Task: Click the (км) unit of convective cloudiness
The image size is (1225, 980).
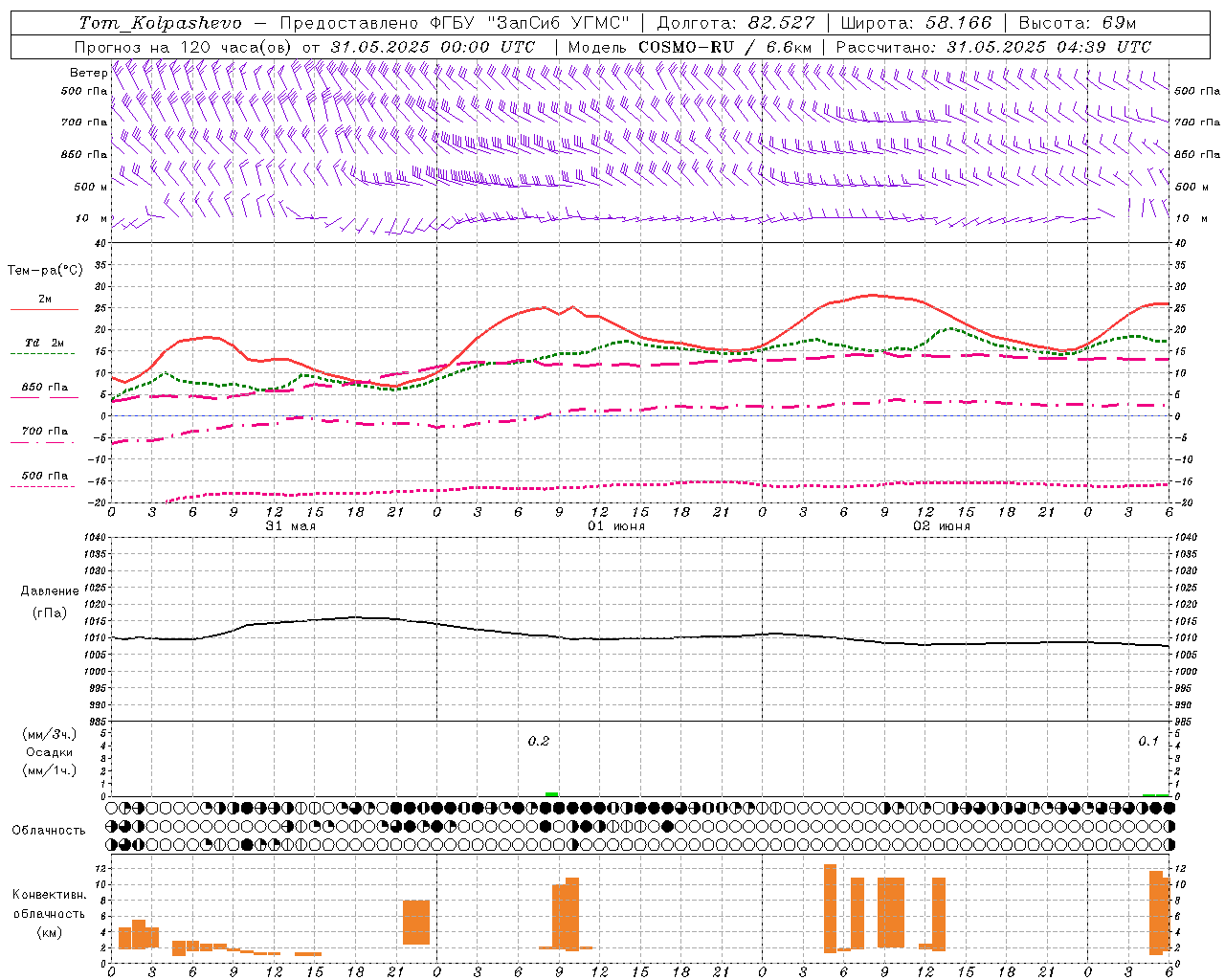Action: coord(49,931)
